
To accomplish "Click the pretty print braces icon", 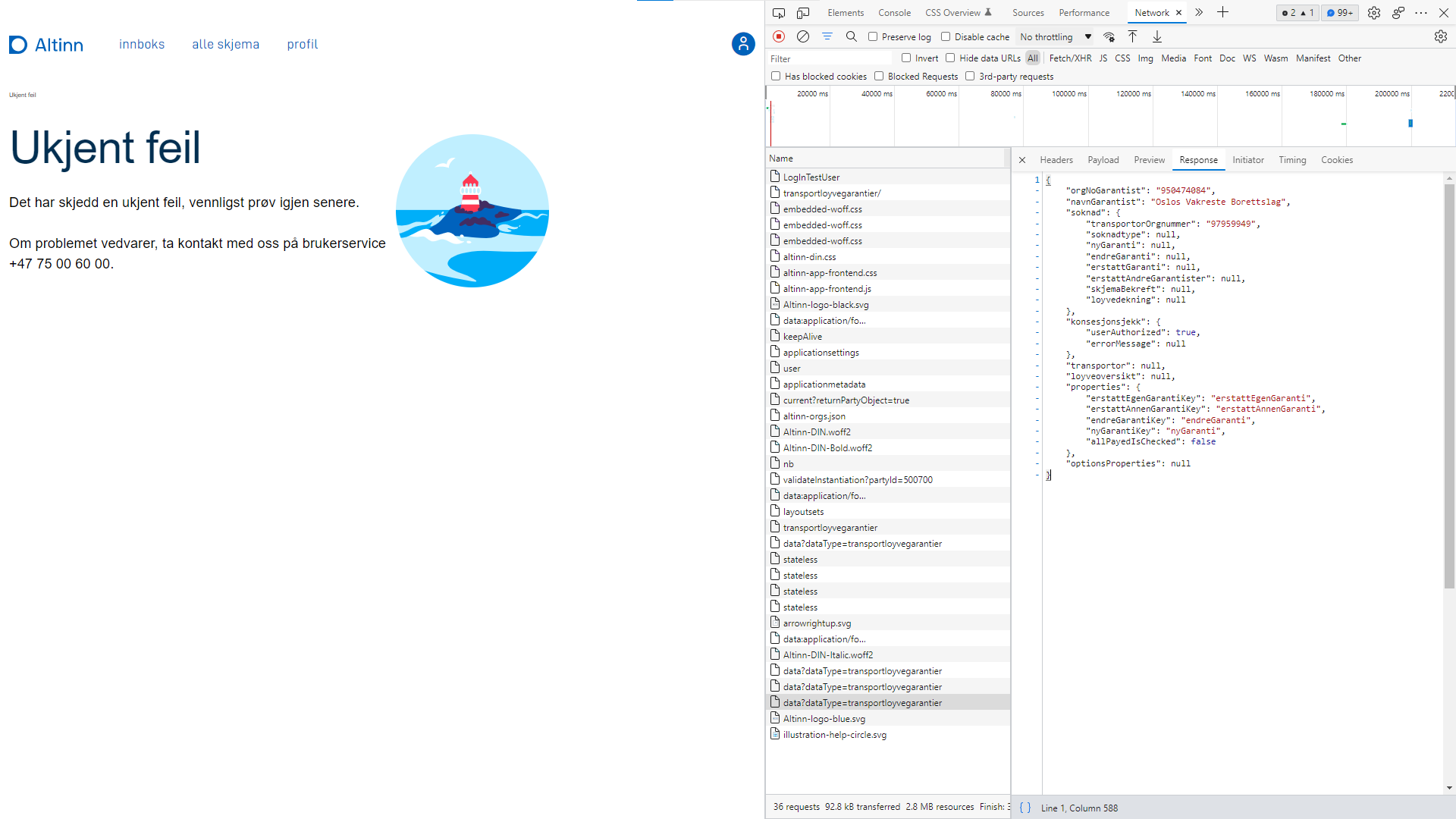I will click(x=1025, y=808).
